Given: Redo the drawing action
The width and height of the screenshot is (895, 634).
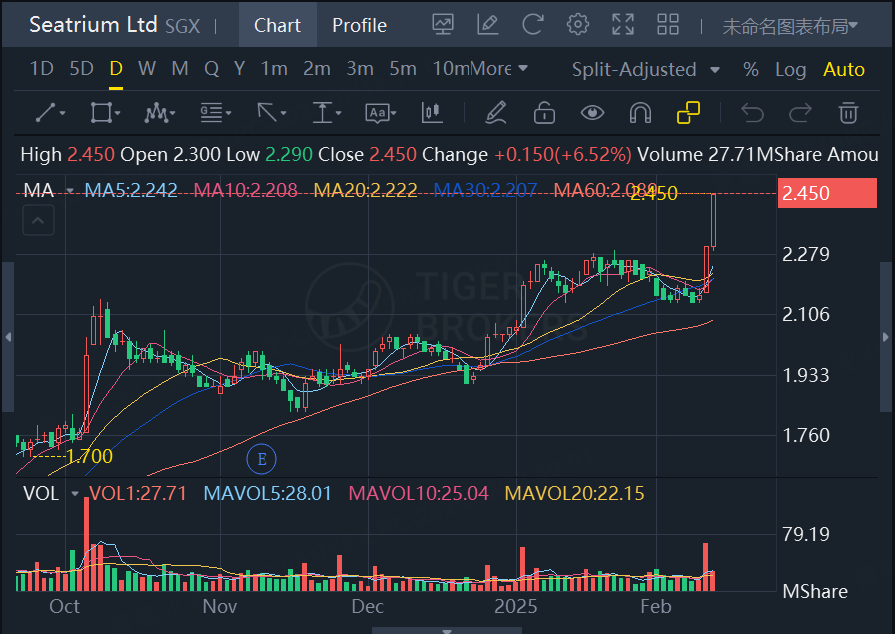Looking at the screenshot, I should tap(800, 112).
